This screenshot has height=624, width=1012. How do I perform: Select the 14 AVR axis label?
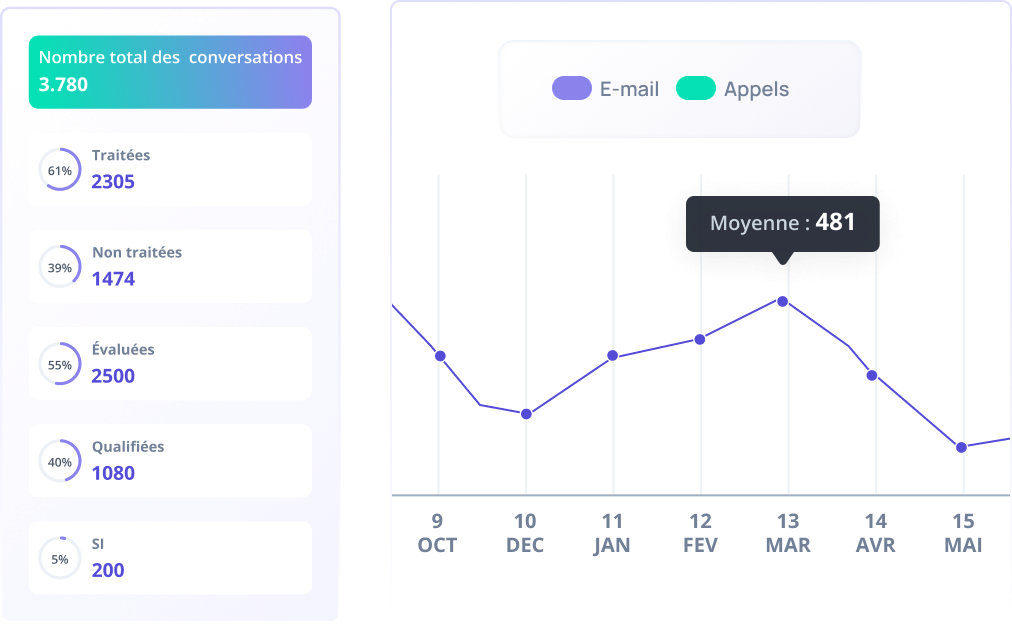(875, 533)
